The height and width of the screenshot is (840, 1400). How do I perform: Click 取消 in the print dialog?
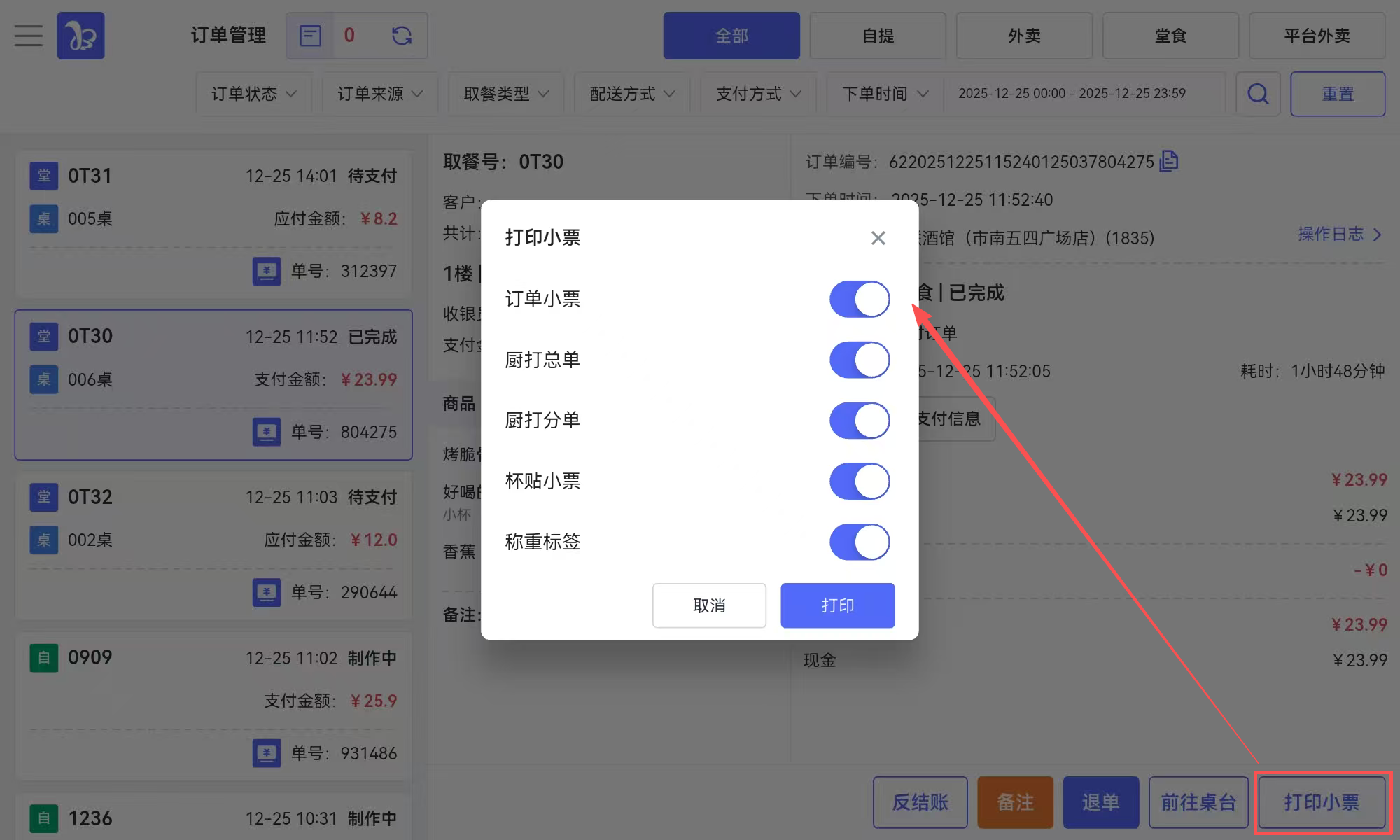pyautogui.click(x=709, y=605)
